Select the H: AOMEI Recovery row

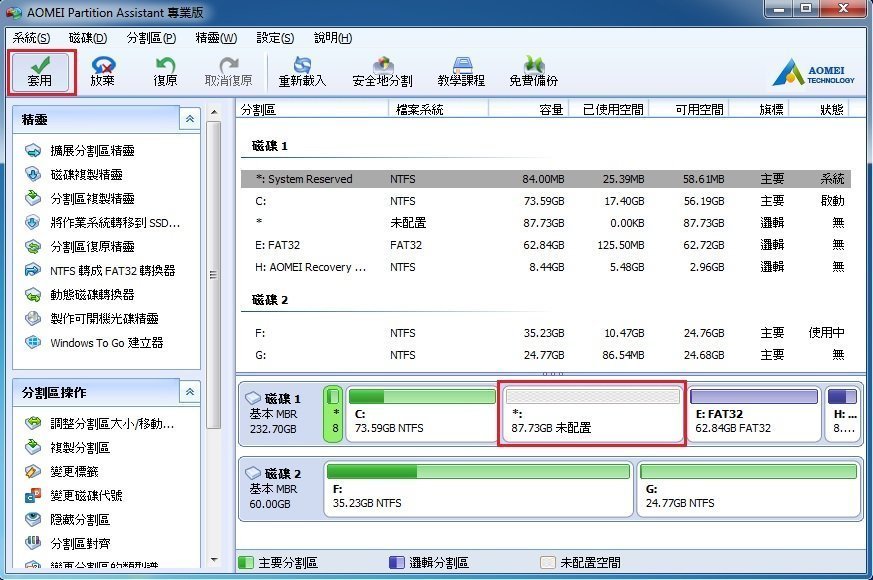[546, 267]
